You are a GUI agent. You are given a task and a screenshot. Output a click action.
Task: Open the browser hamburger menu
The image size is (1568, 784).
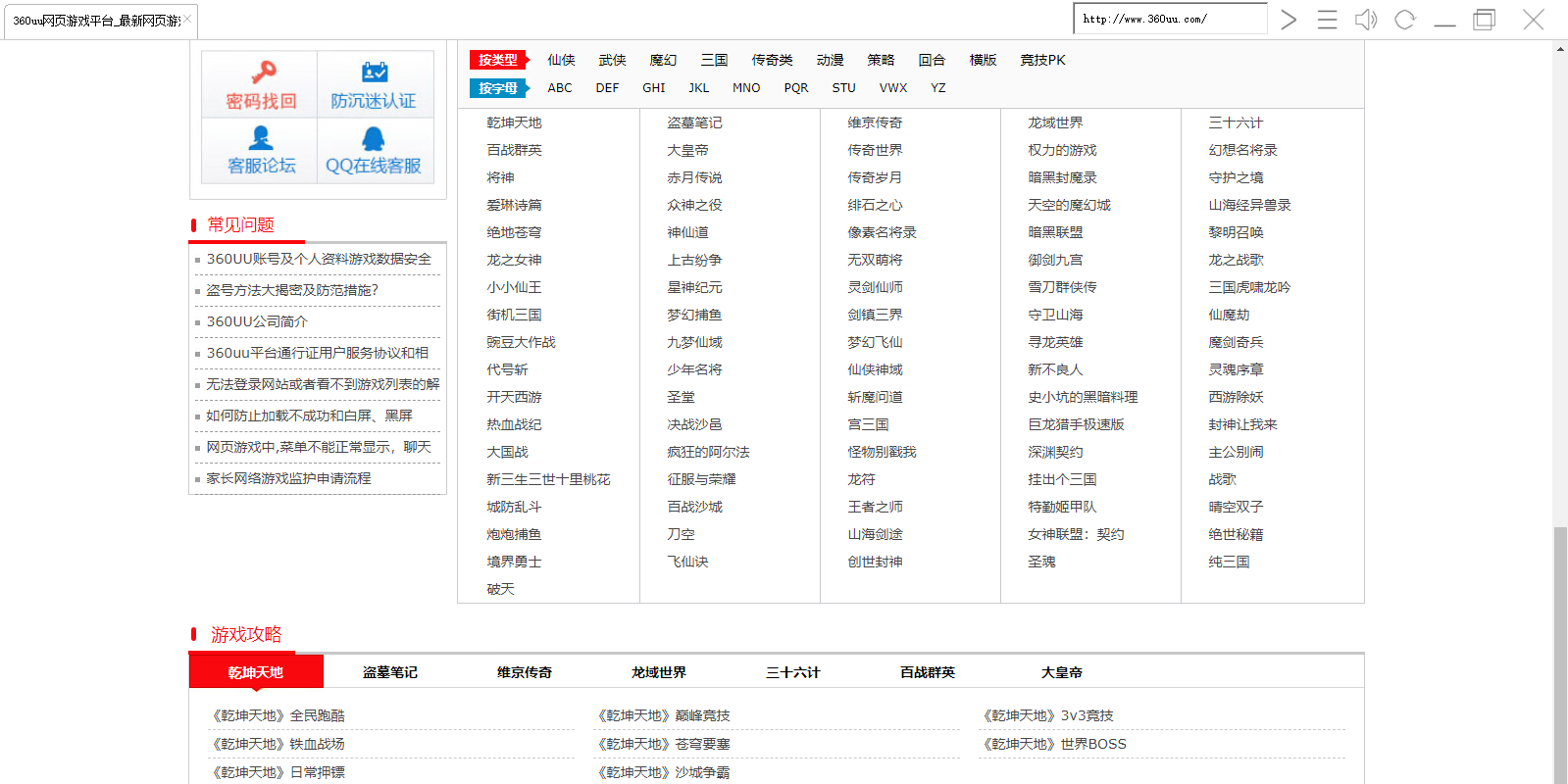(1327, 20)
